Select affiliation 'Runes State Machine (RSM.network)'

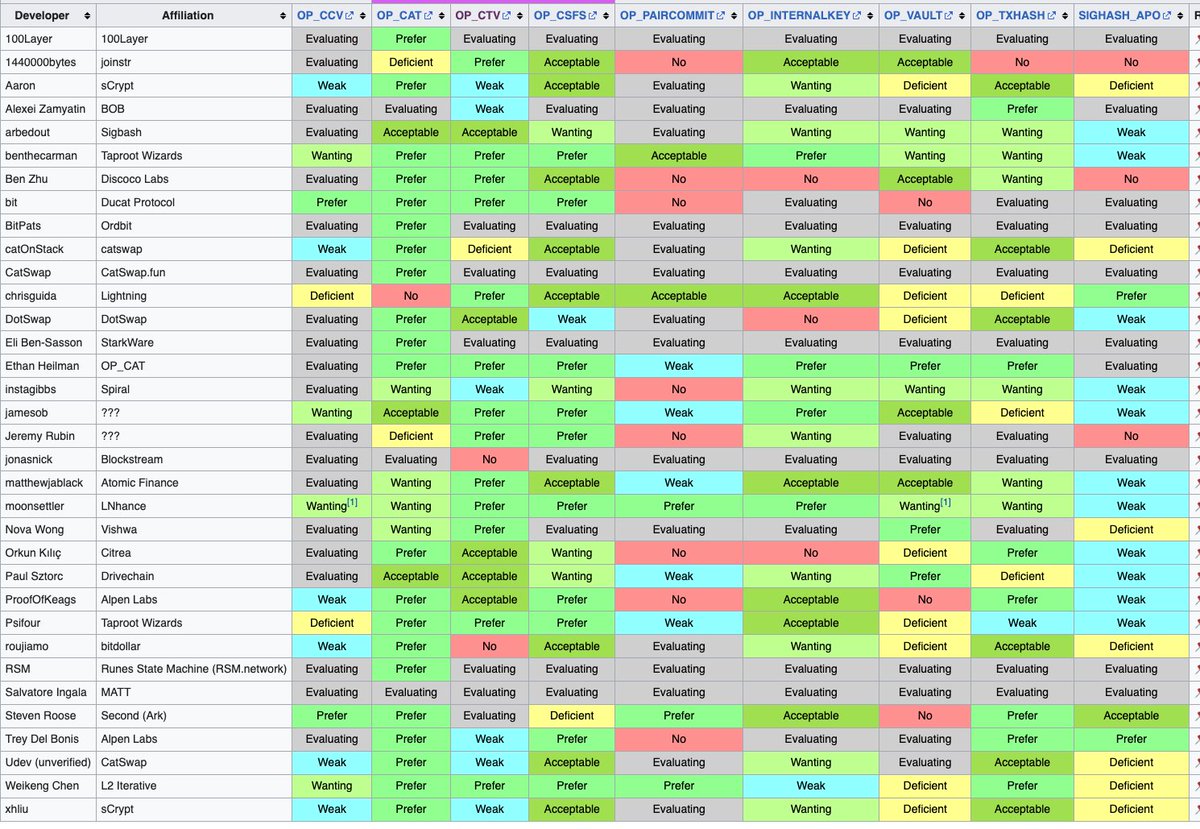pyautogui.click(x=194, y=669)
